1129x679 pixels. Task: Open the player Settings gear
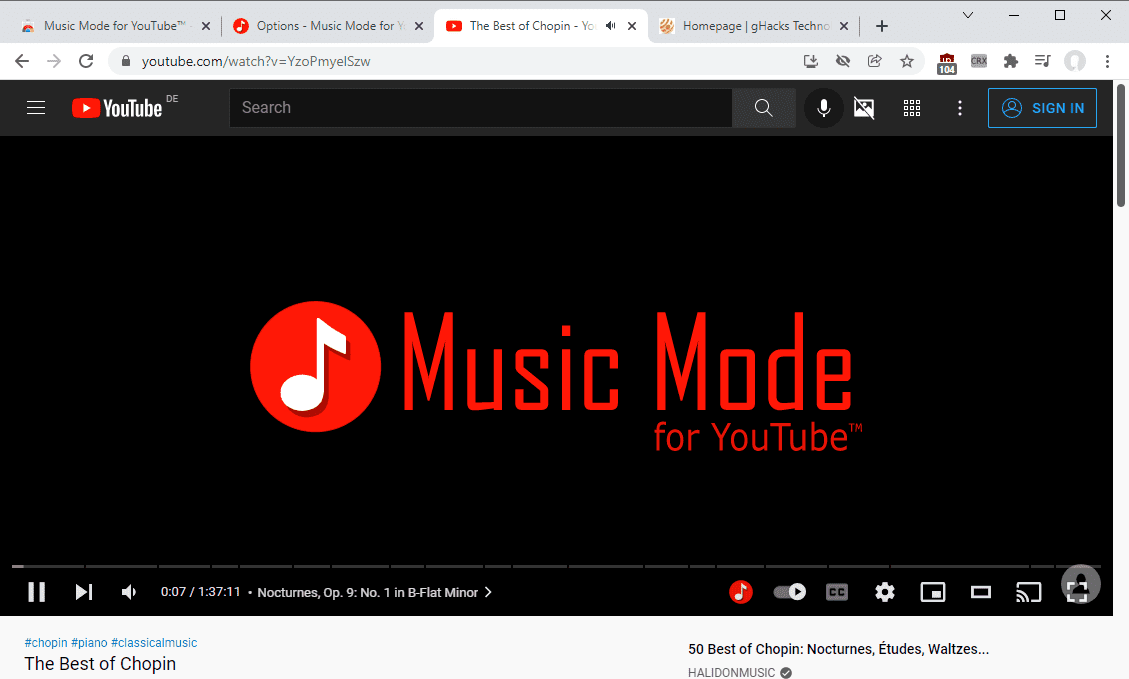tap(885, 592)
